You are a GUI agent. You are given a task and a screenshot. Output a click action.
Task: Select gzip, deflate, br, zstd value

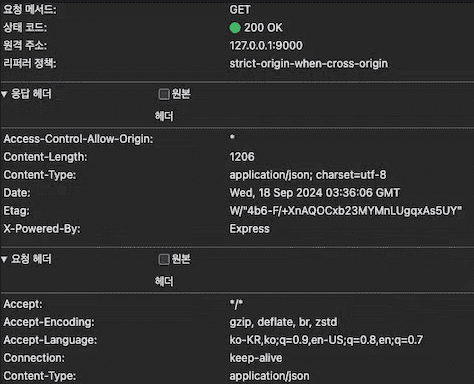pyautogui.click(x=283, y=322)
